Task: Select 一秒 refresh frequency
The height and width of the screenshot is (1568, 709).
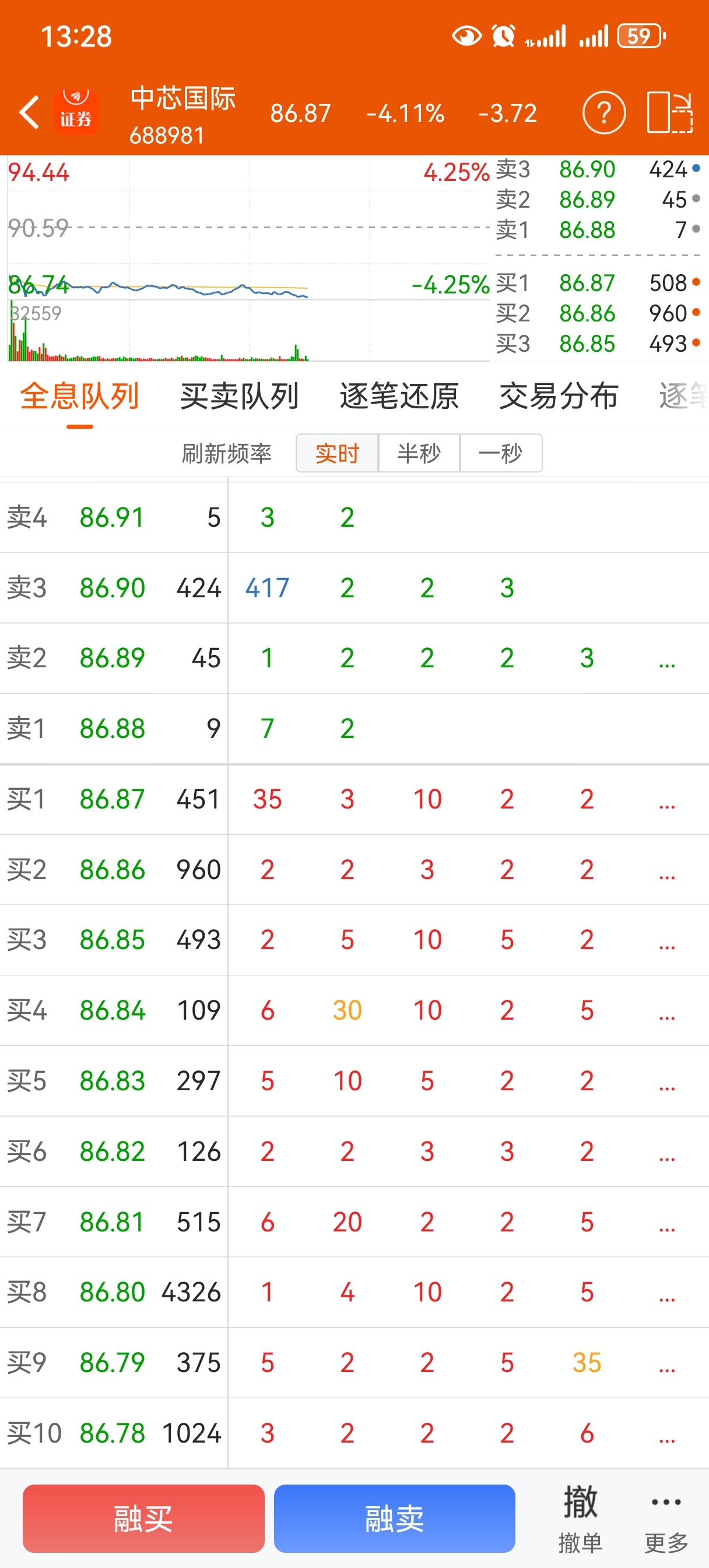Action: (501, 453)
